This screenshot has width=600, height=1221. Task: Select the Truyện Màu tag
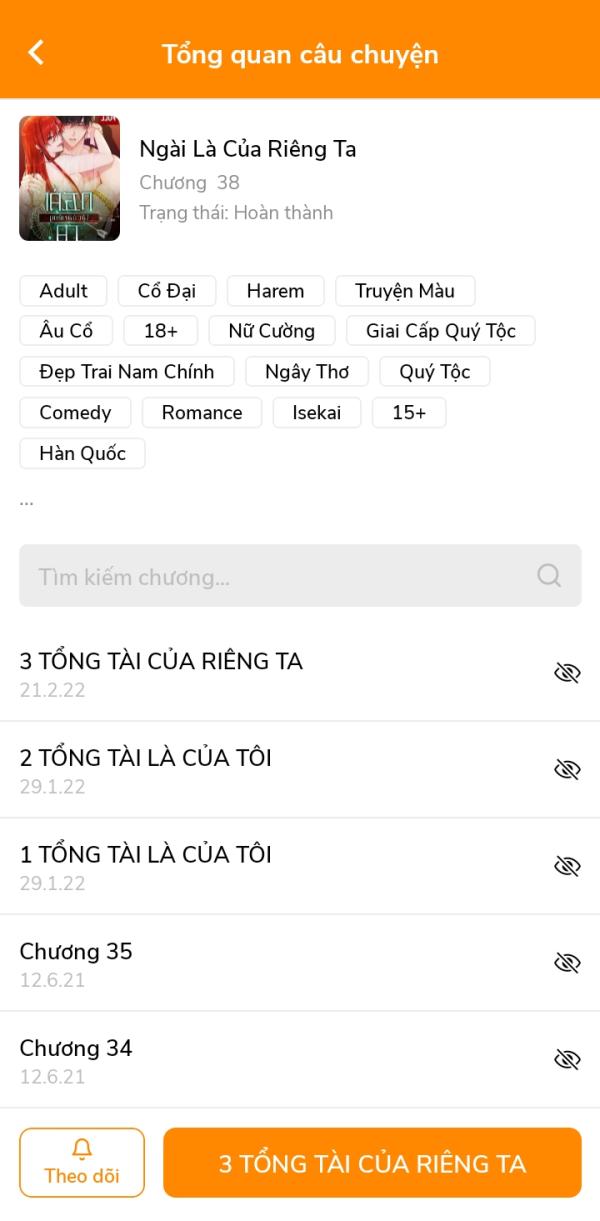pos(405,291)
